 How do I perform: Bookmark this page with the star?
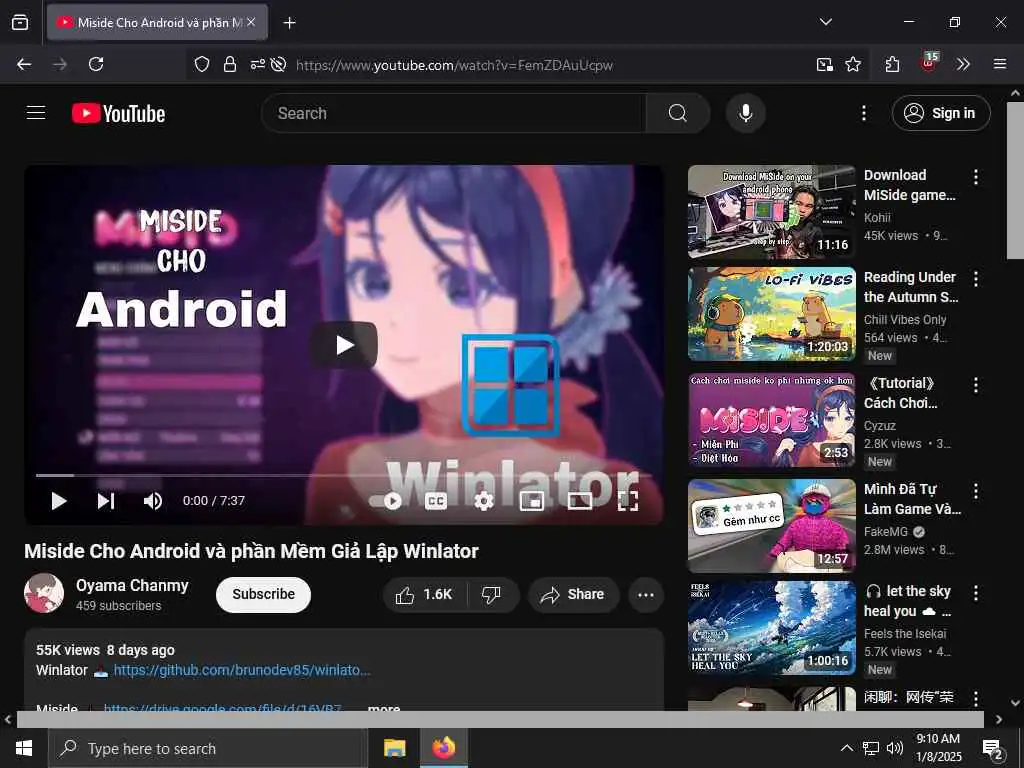853,64
